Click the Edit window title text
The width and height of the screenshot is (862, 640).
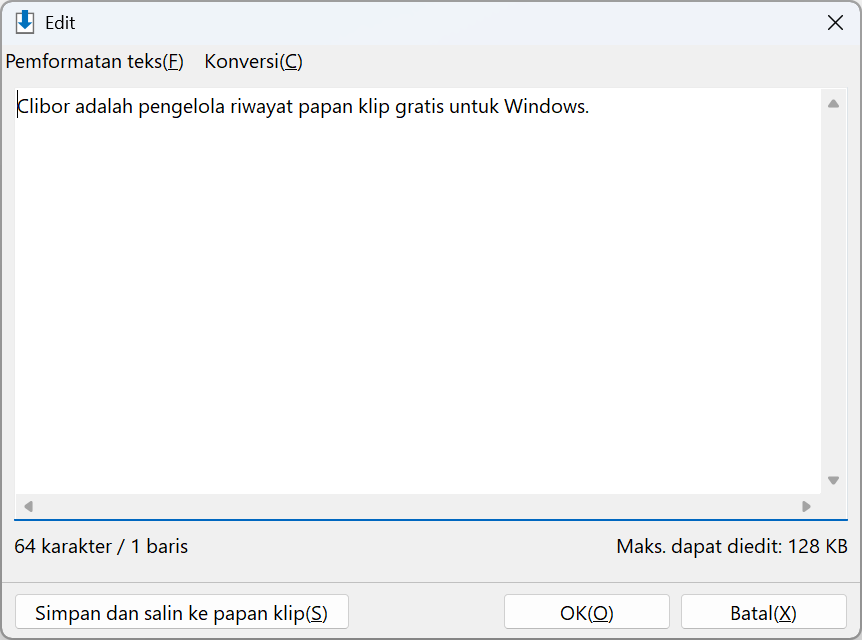click(x=60, y=23)
